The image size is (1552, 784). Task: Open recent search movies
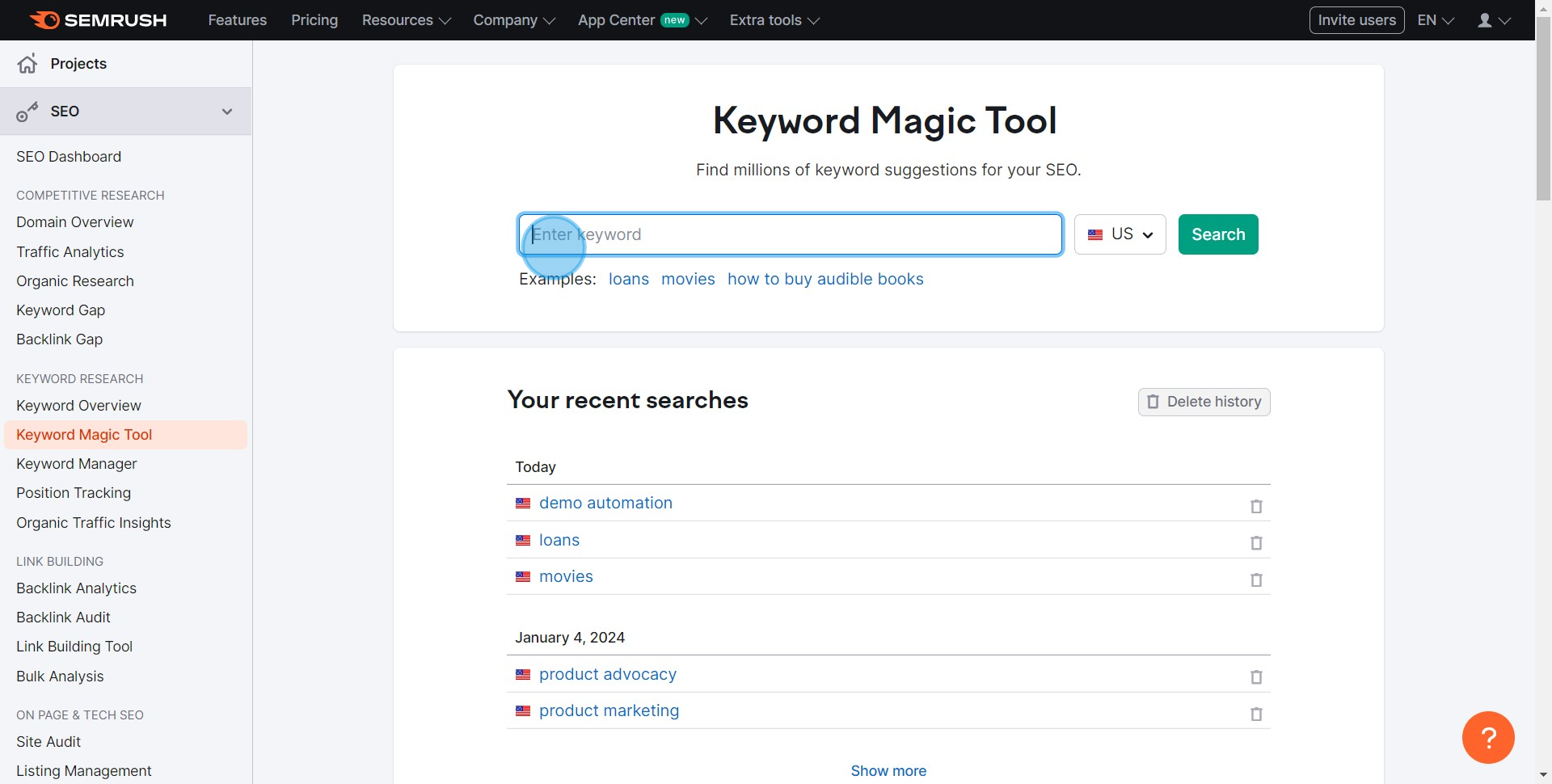(x=566, y=576)
